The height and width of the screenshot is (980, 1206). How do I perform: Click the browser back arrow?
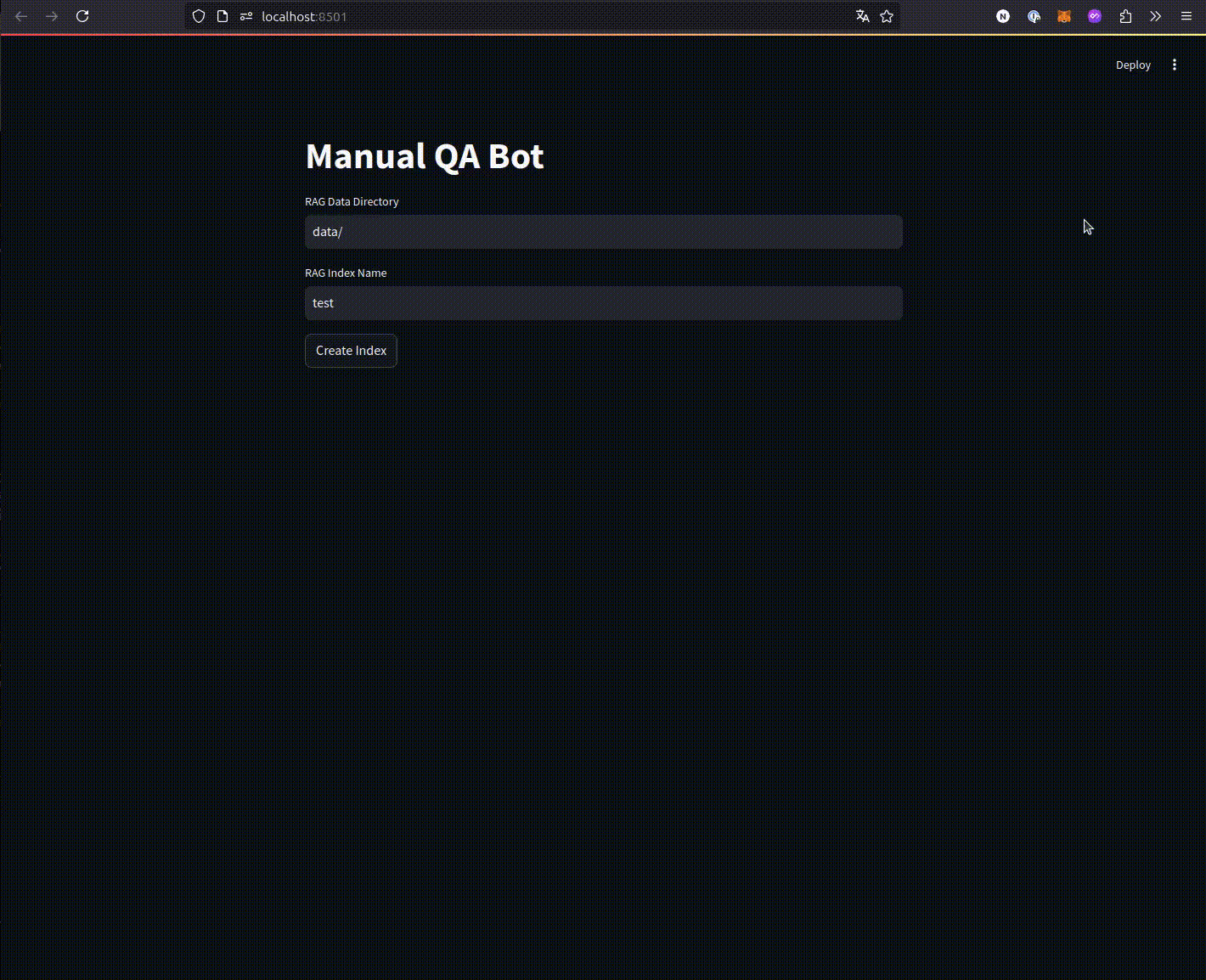point(21,16)
